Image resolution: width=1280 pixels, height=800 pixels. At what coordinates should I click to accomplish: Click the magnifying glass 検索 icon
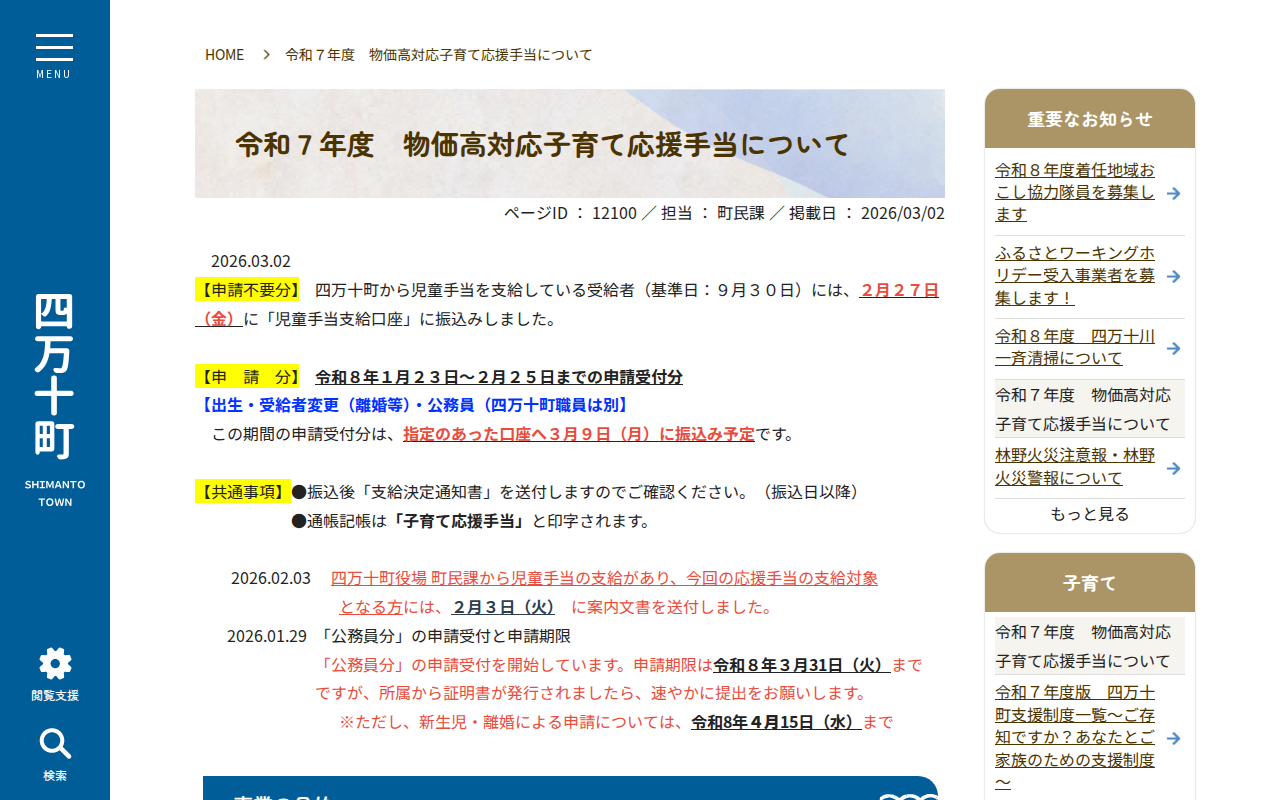(x=55, y=745)
